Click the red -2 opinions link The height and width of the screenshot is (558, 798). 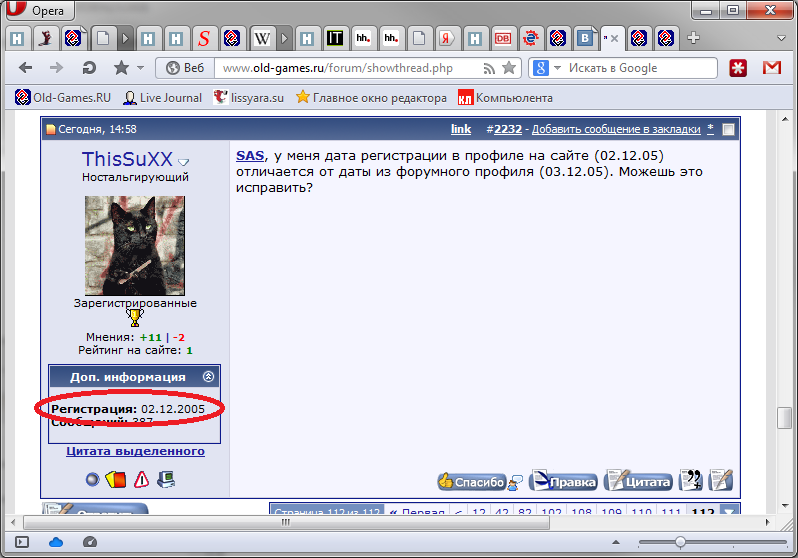pos(179,337)
